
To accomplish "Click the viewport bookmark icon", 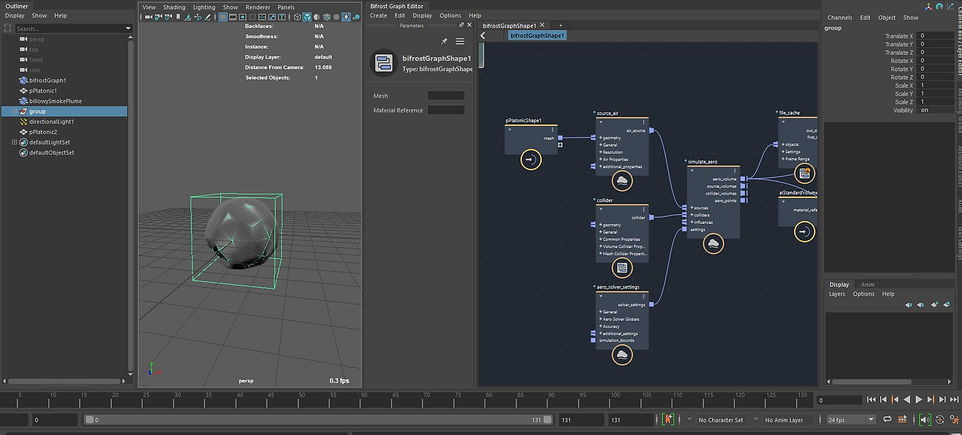I will [178, 17].
